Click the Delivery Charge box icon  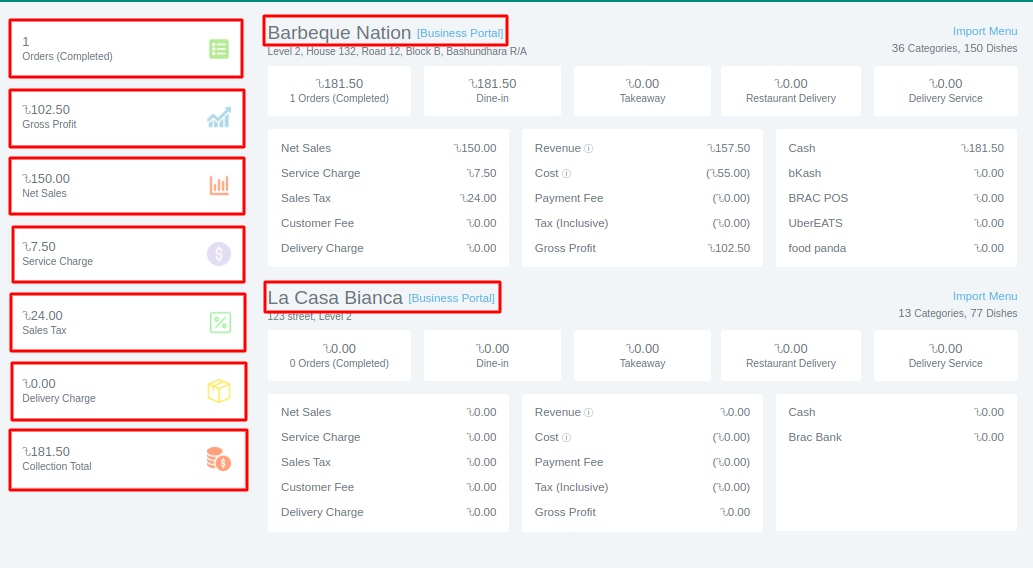(219, 391)
